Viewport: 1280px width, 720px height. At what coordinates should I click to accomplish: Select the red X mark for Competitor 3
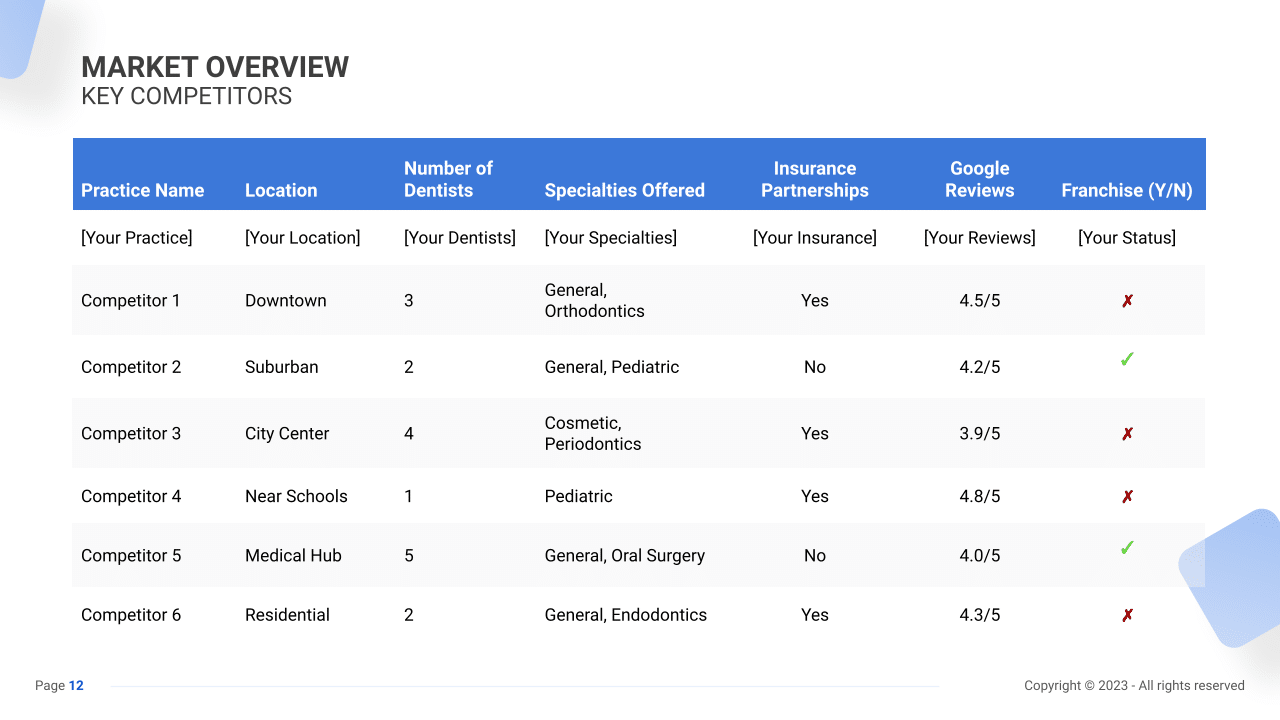point(1127,433)
